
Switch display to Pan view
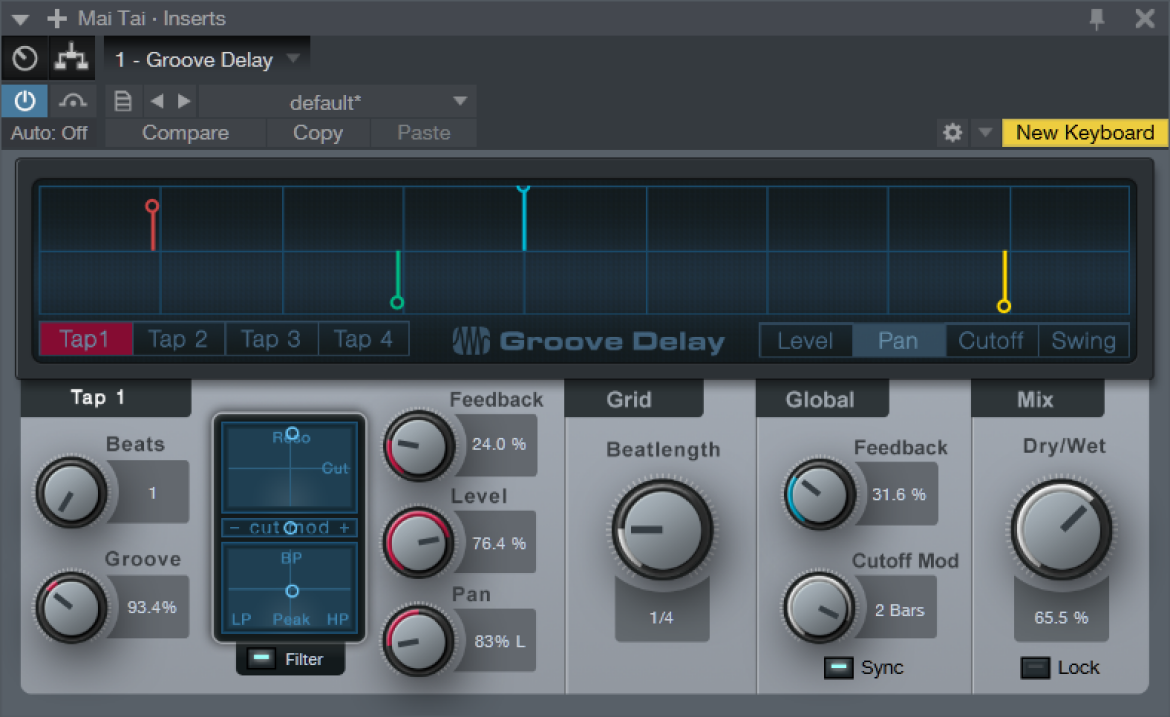pyautogui.click(x=898, y=341)
